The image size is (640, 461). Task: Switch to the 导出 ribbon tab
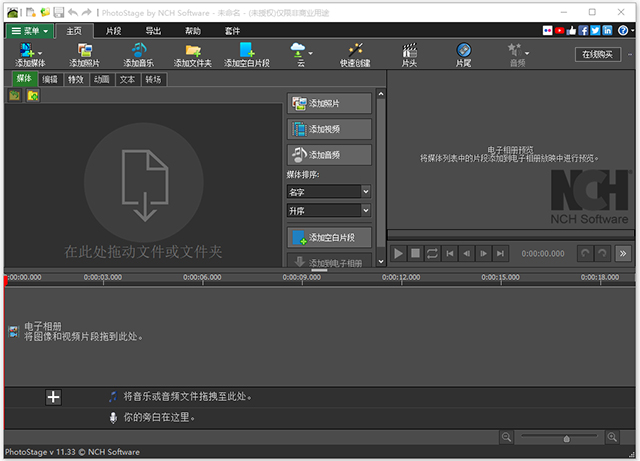coord(153,31)
